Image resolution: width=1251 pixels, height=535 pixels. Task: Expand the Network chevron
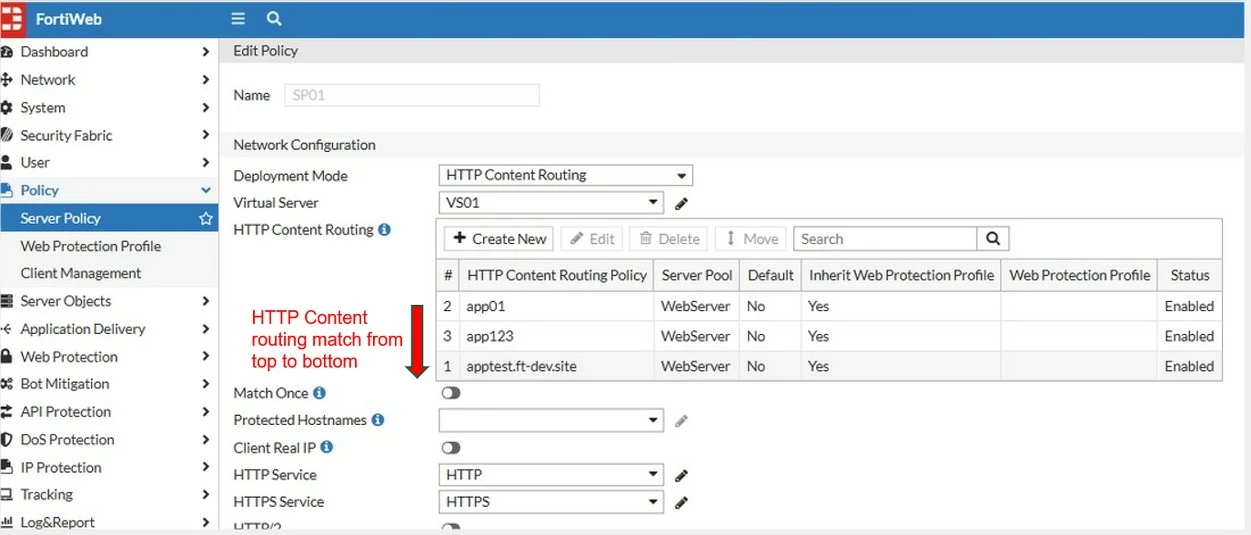pyautogui.click(x=205, y=80)
